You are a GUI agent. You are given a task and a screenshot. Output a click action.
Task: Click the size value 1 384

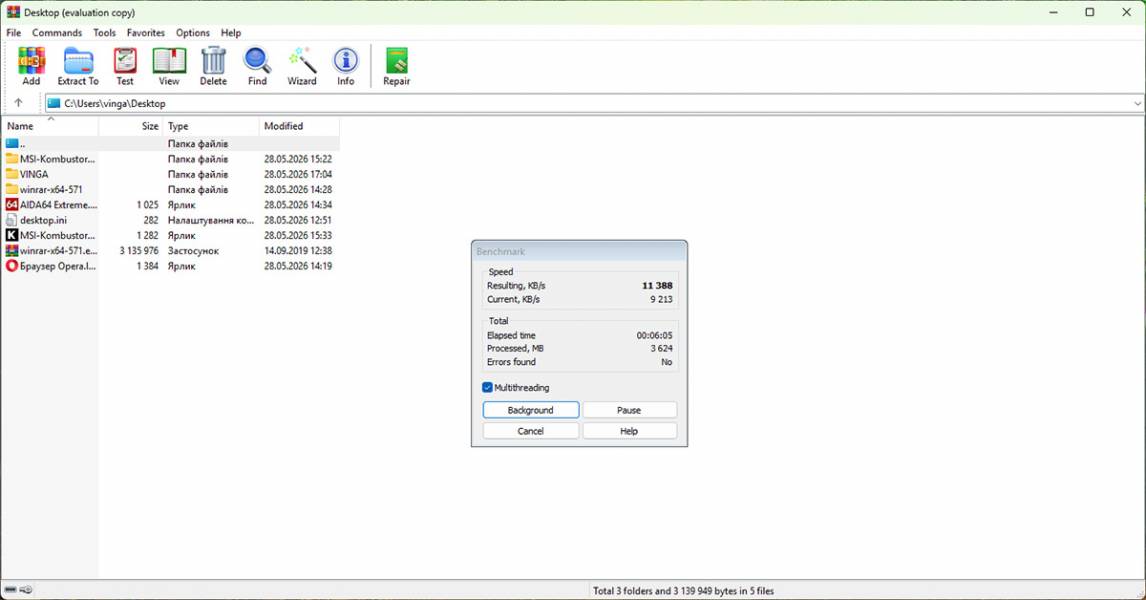[x=148, y=266]
